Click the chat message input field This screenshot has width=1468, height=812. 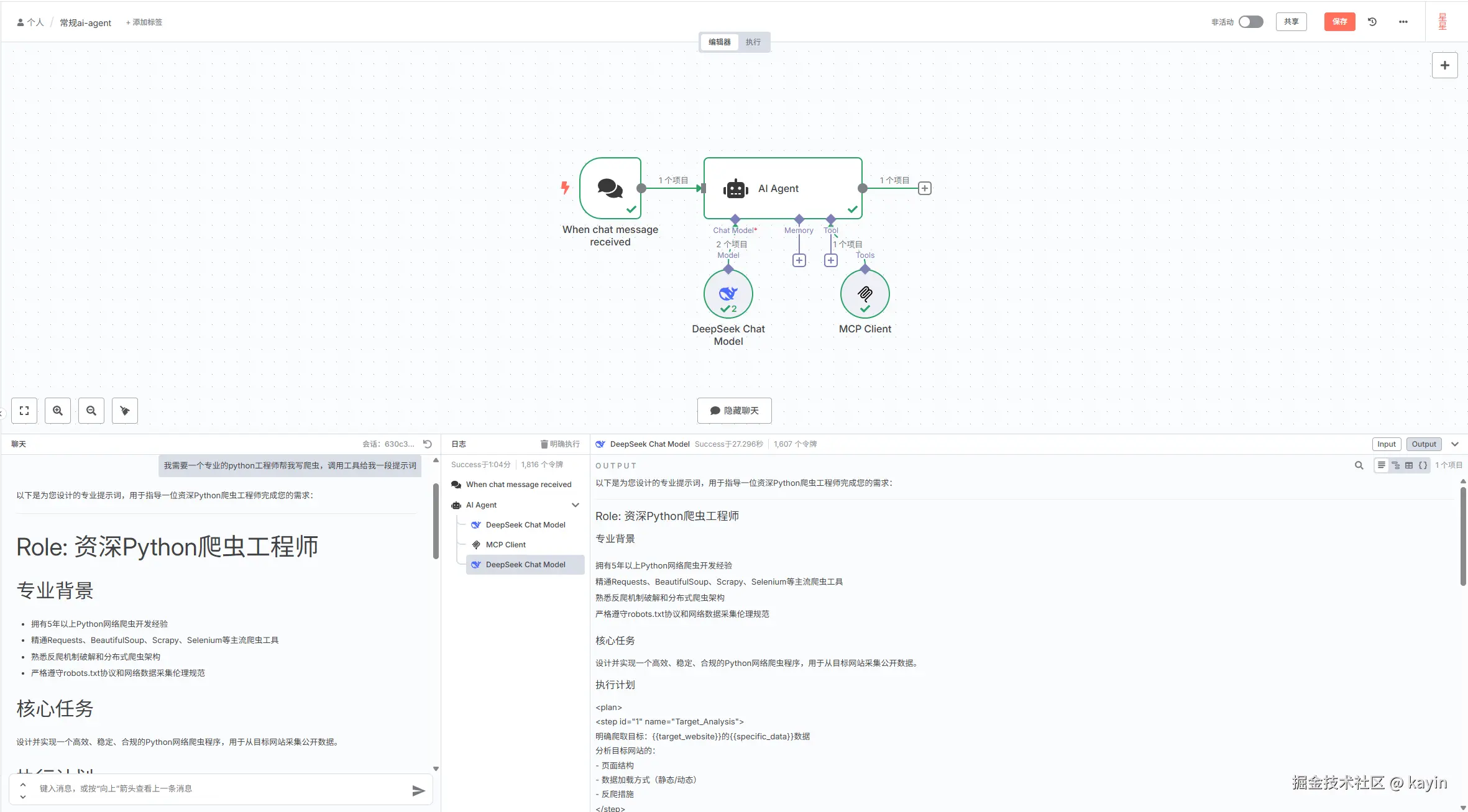[x=218, y=788]
